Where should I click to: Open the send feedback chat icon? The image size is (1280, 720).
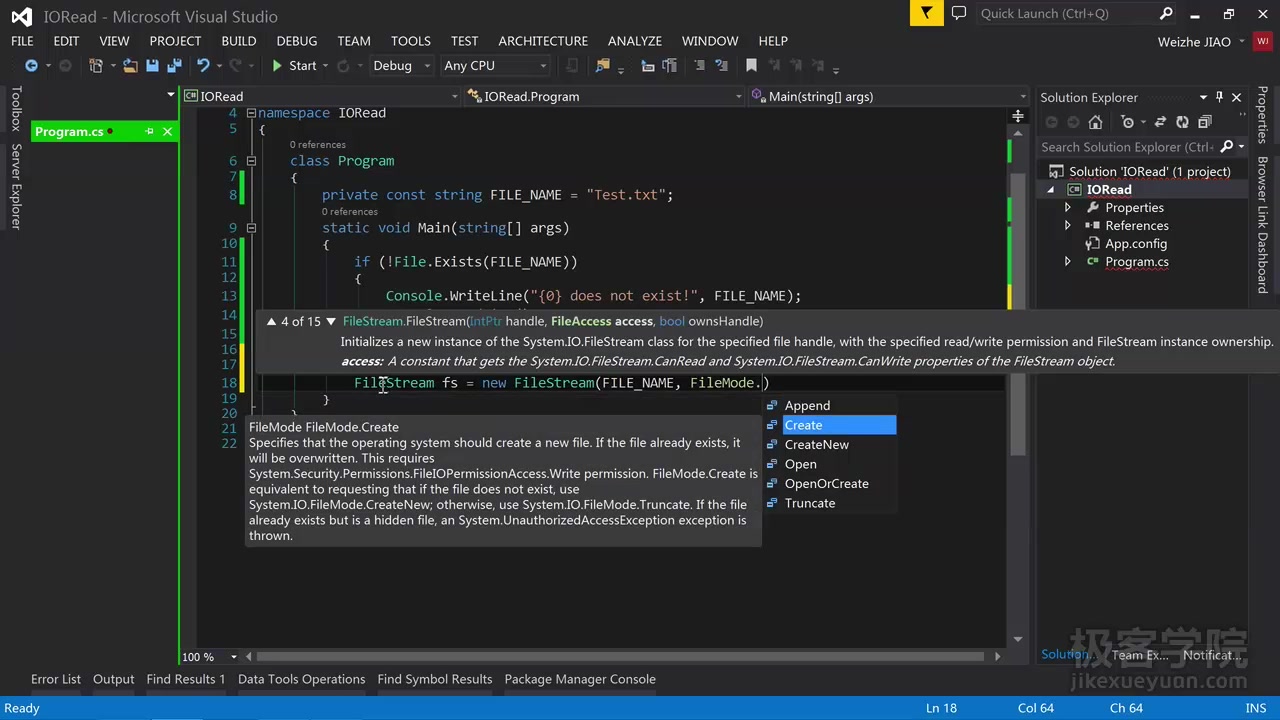pos(959,13)
